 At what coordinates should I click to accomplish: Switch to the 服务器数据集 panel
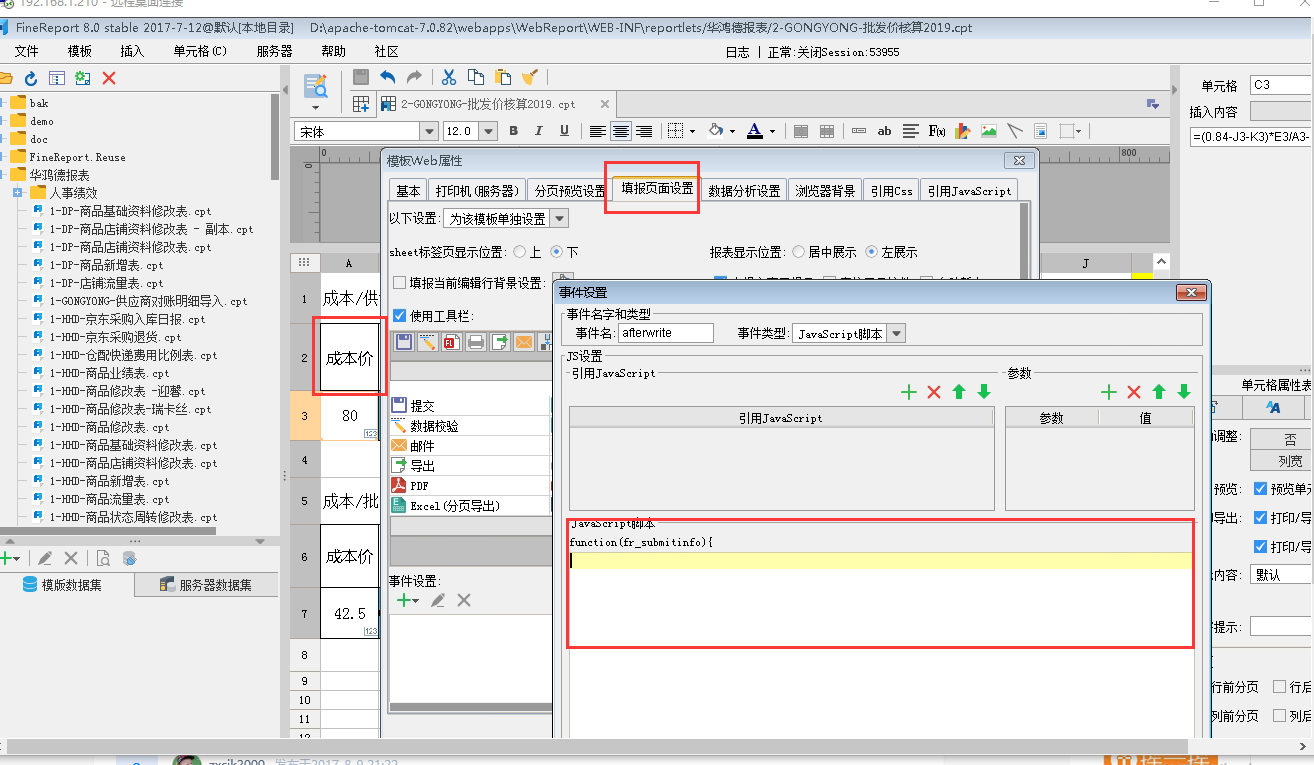(206, 585)
